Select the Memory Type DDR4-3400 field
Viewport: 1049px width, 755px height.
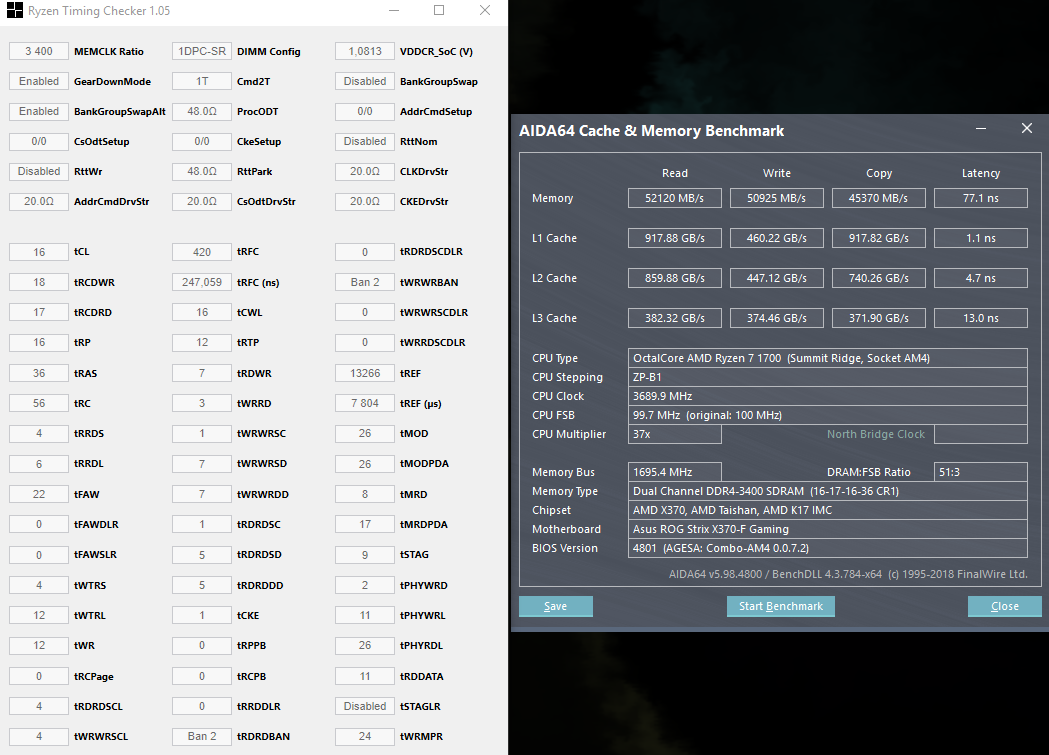(x=828, y=491)
